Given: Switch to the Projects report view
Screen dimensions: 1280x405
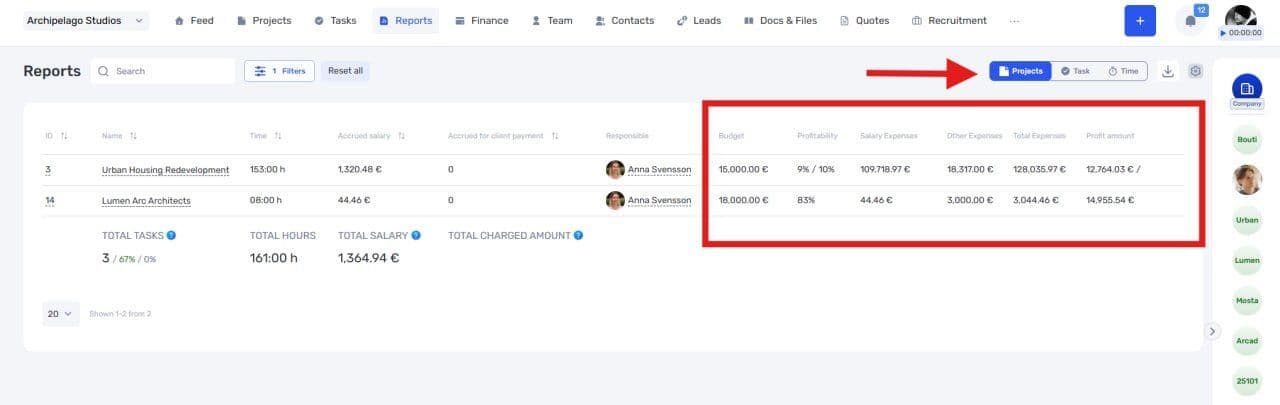Looking at the screenshot, I should (x=1020, y=71).
